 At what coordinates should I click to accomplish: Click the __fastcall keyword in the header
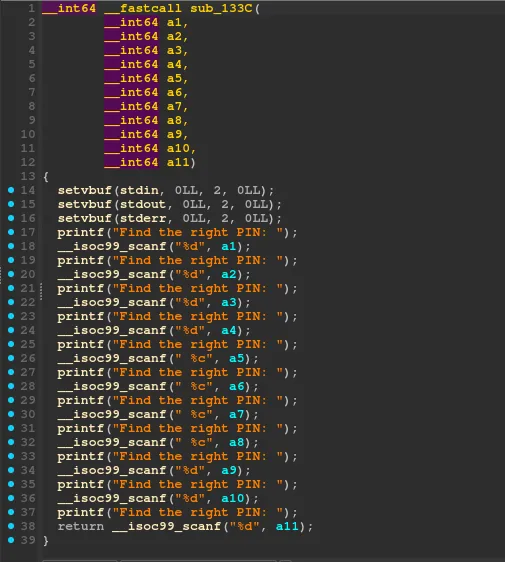[143, 8]
